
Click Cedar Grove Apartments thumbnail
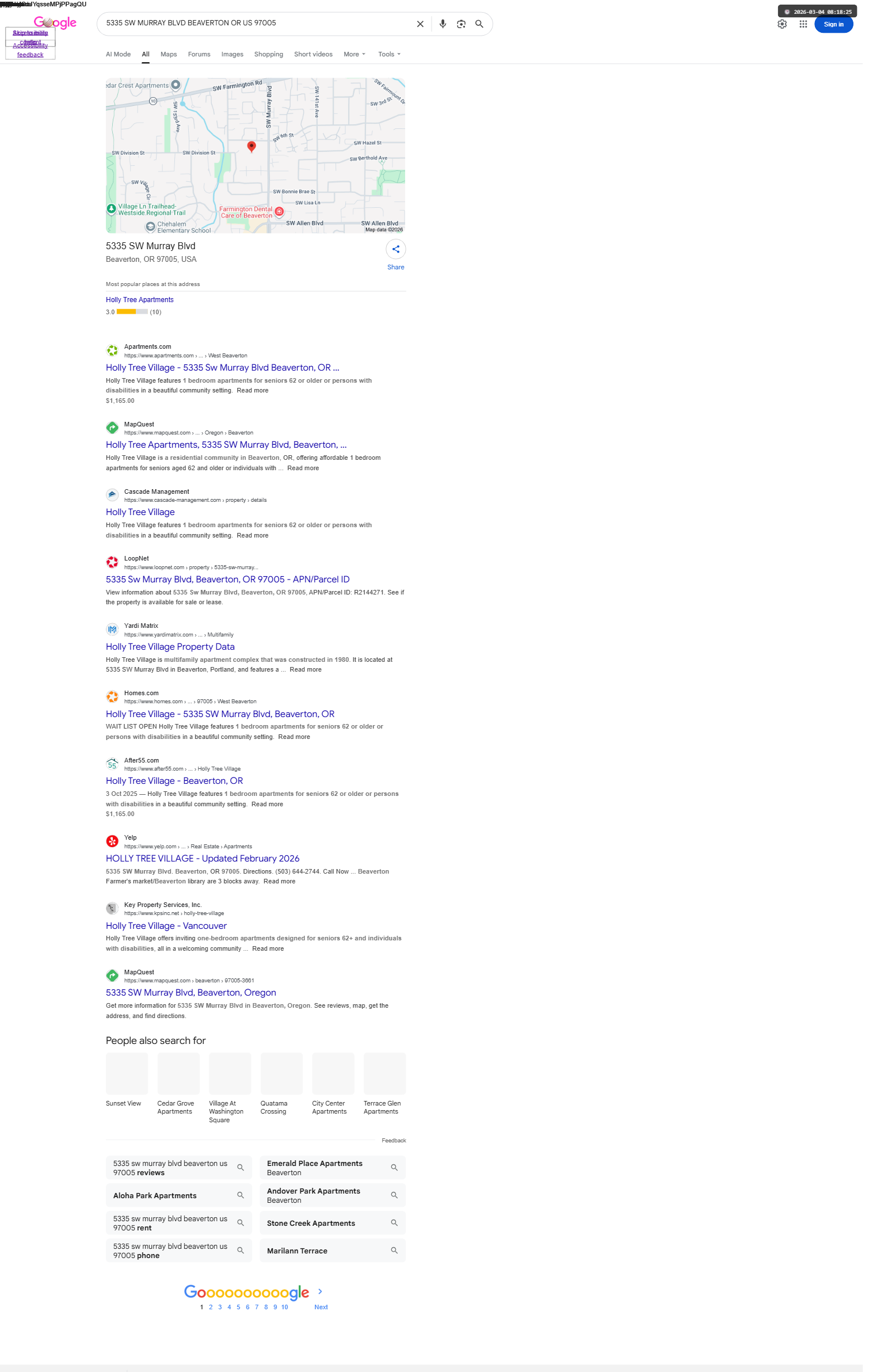tap(178, 1073)
